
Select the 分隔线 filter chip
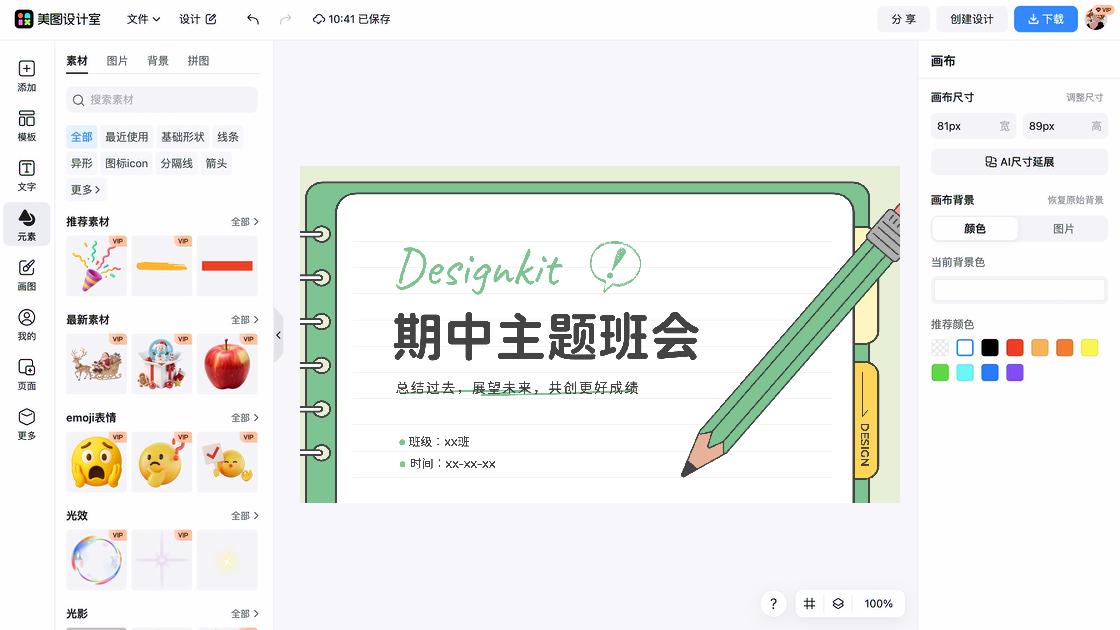click(x=176, y=163)
